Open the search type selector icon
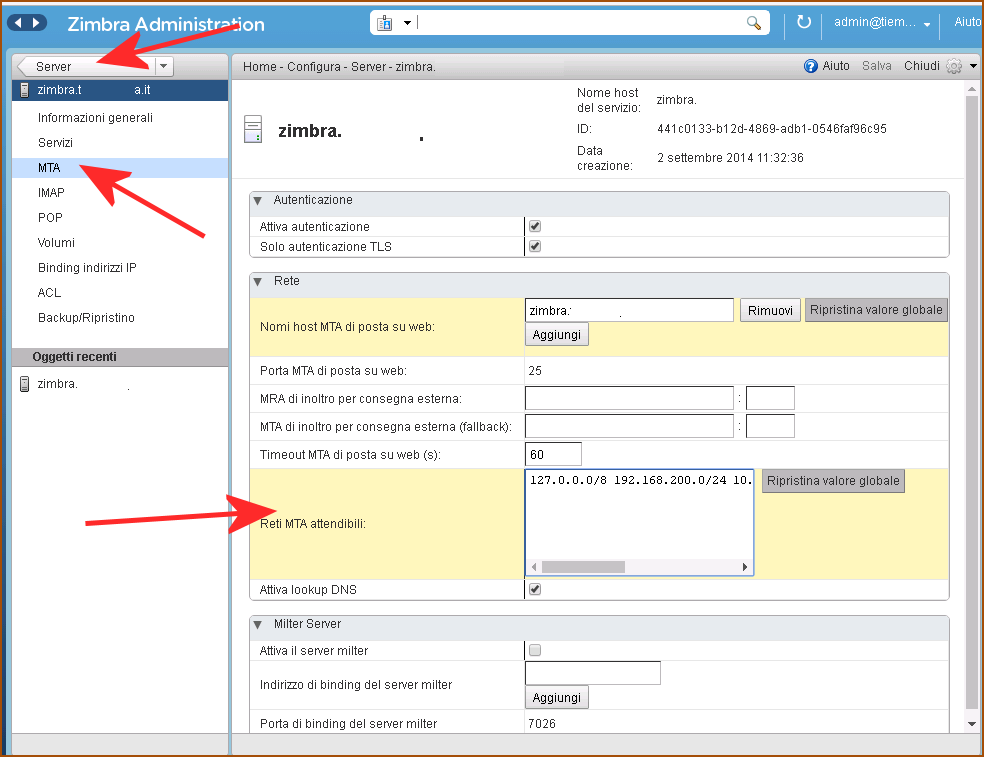984x757 pixels. coord(384,23)
